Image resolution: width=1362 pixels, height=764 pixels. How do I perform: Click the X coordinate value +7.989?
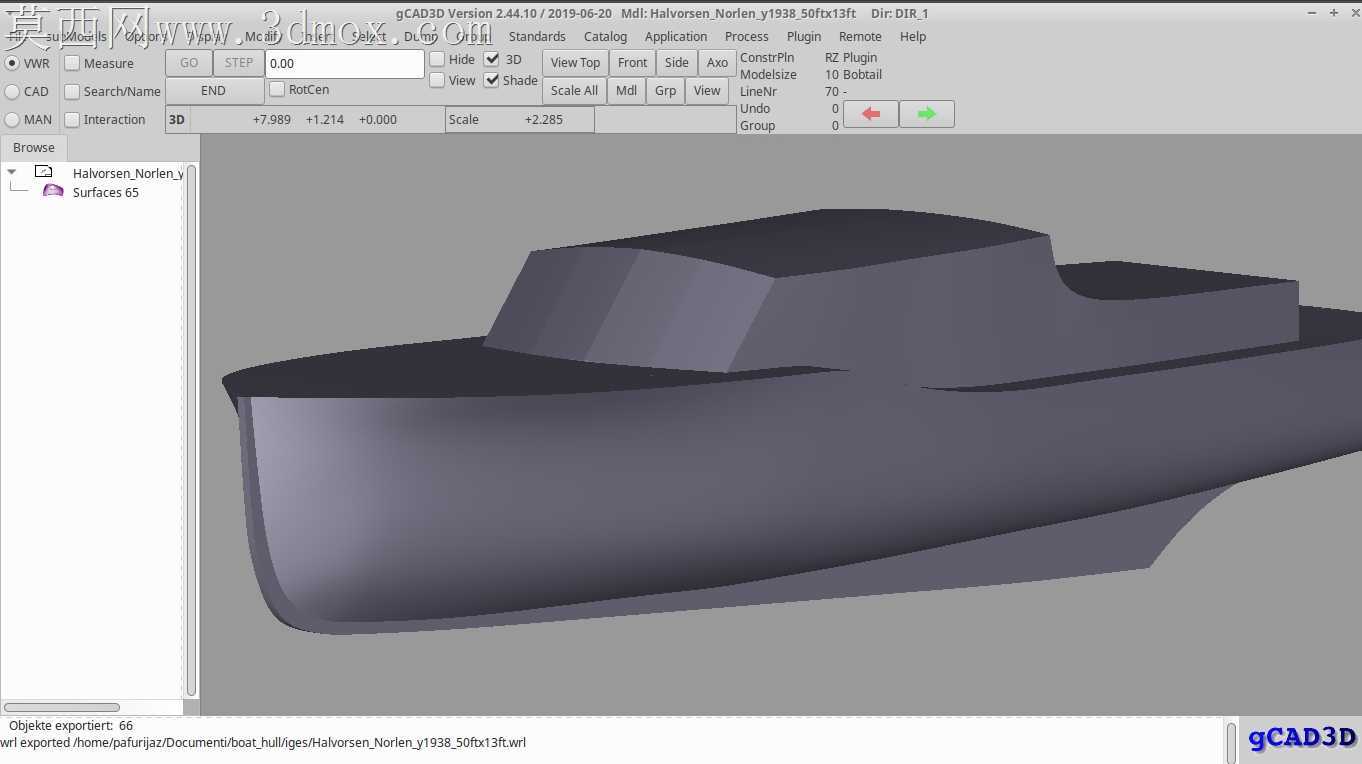272,119
